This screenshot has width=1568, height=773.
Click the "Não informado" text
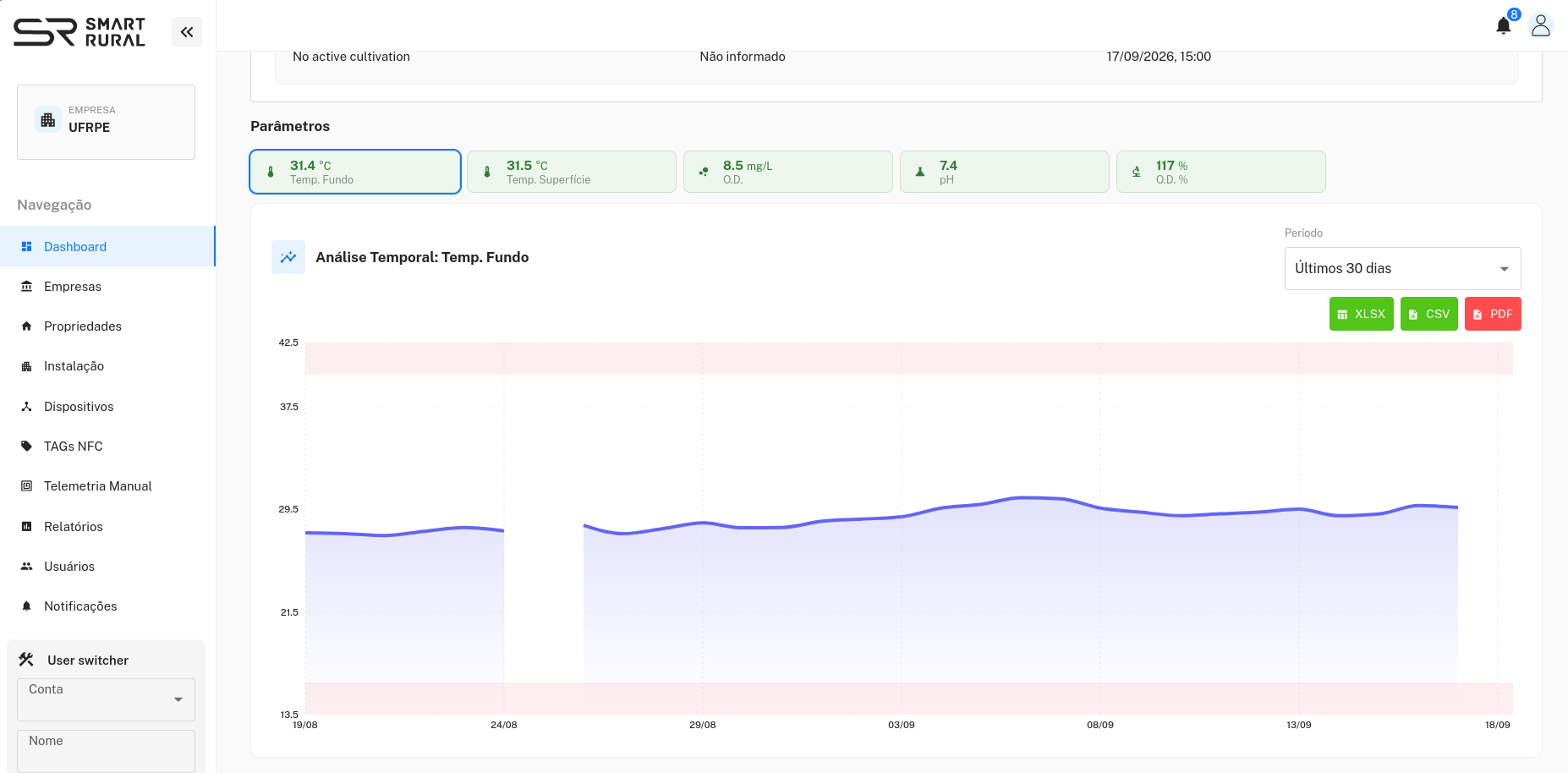coord(743,57)
